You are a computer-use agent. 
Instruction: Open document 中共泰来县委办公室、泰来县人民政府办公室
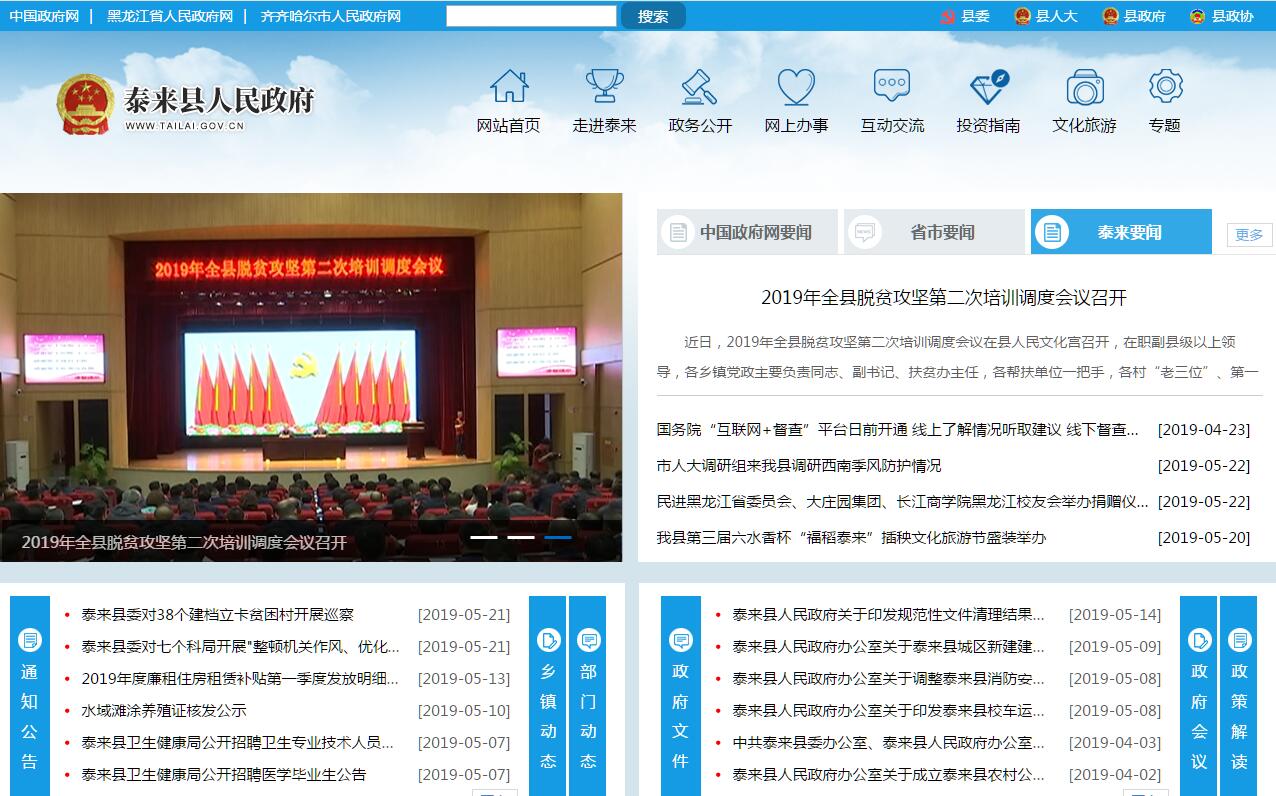point(889,743)
